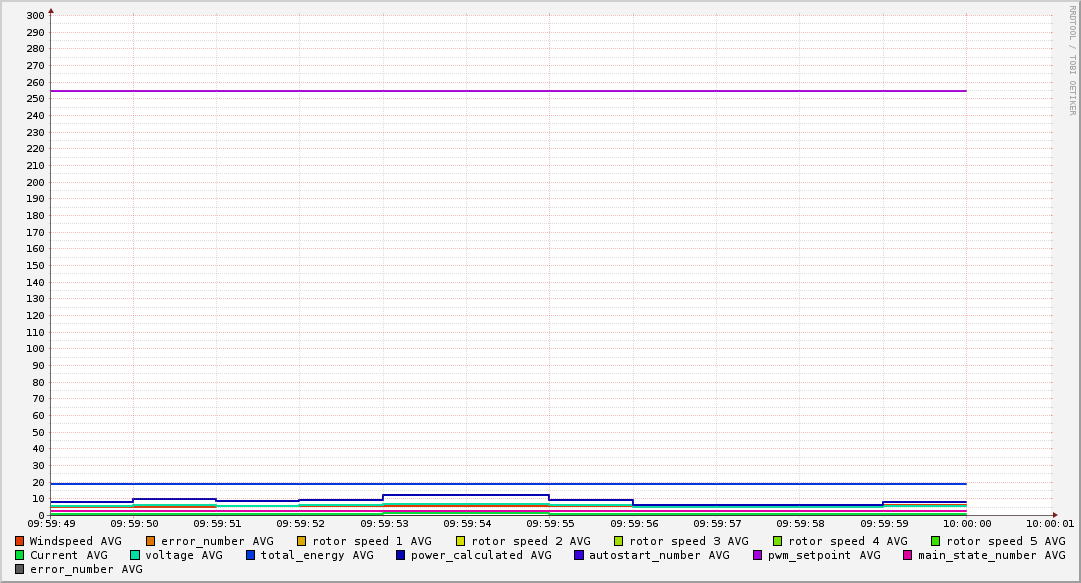
Task: Click the rotor speed 5 AVG label
Action: coord(1006,541)
